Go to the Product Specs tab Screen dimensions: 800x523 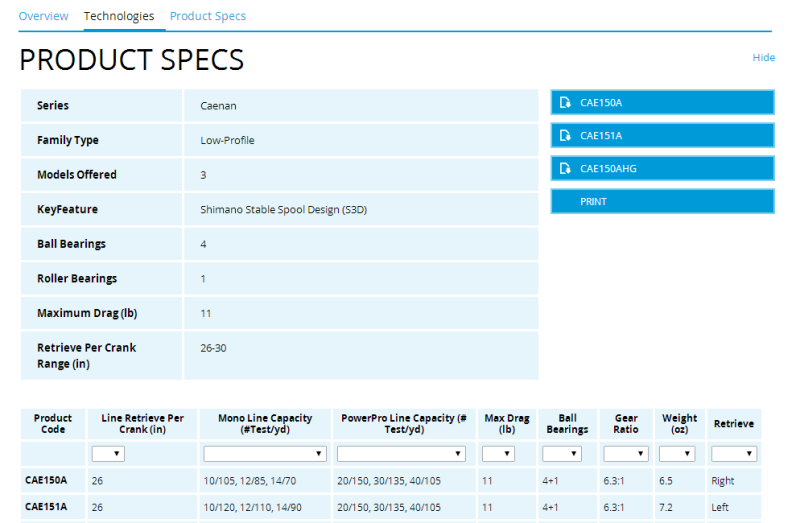(208, 16)
